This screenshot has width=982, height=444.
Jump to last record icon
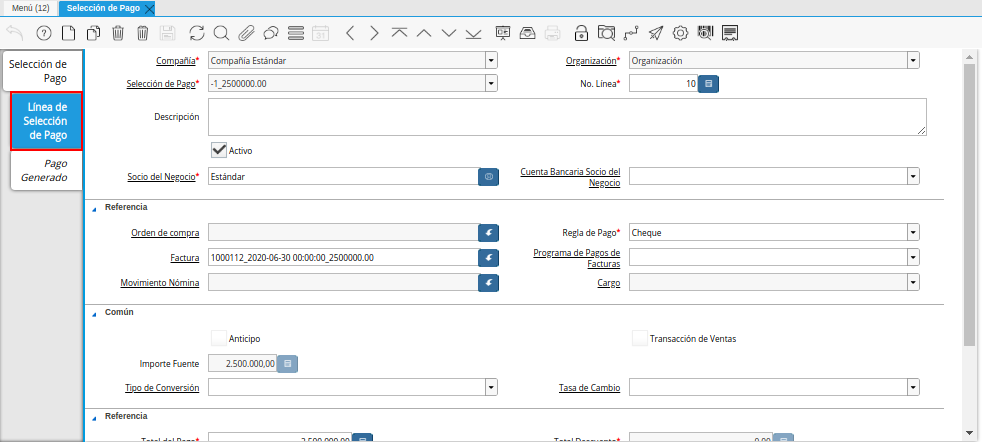473,33
